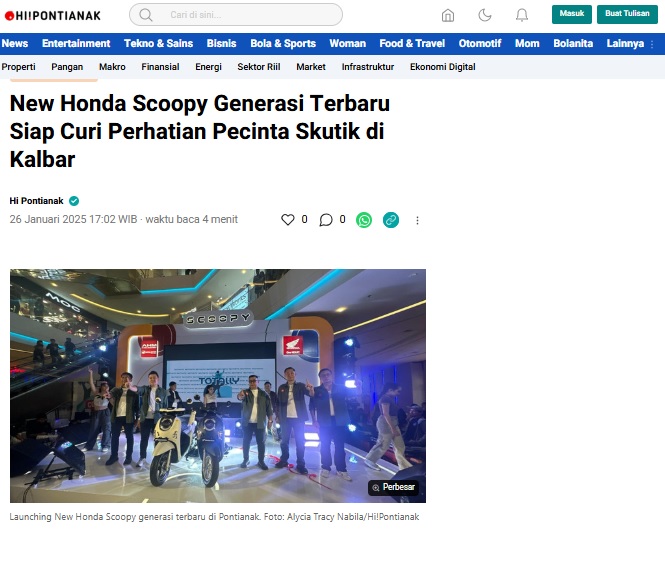
Task: Click the Hi!Pontianak logo
Action: 53,16
